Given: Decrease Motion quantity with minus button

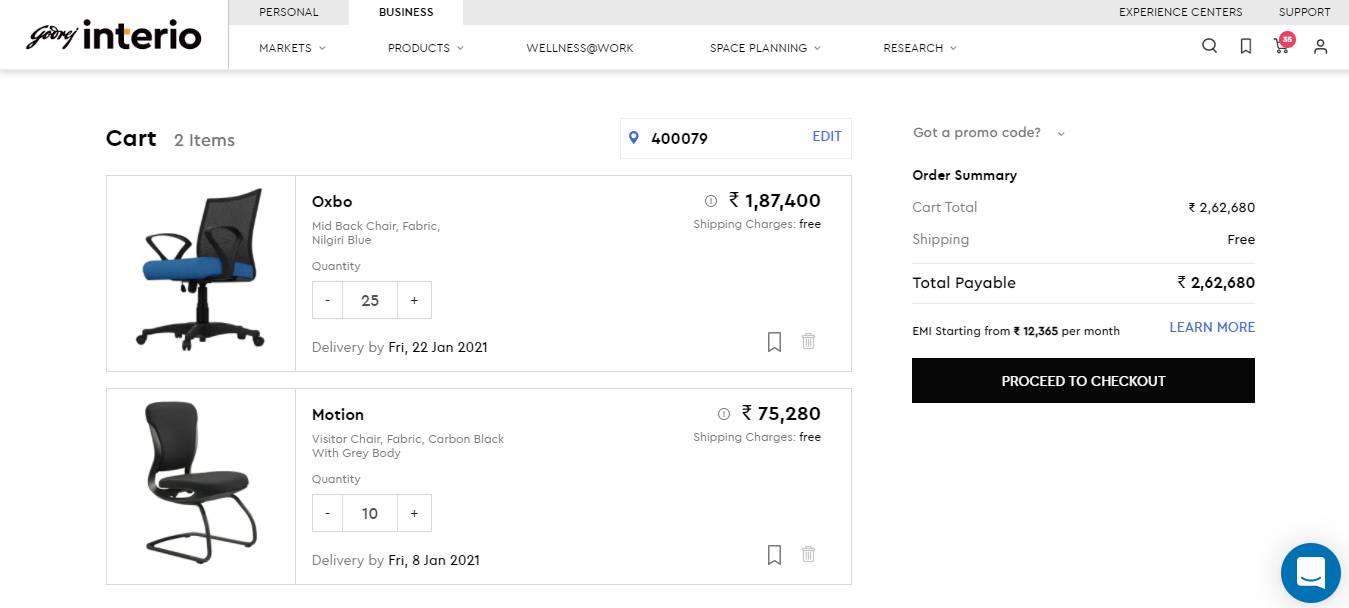Looking at the screenshot, I should [x=327, y=513].
